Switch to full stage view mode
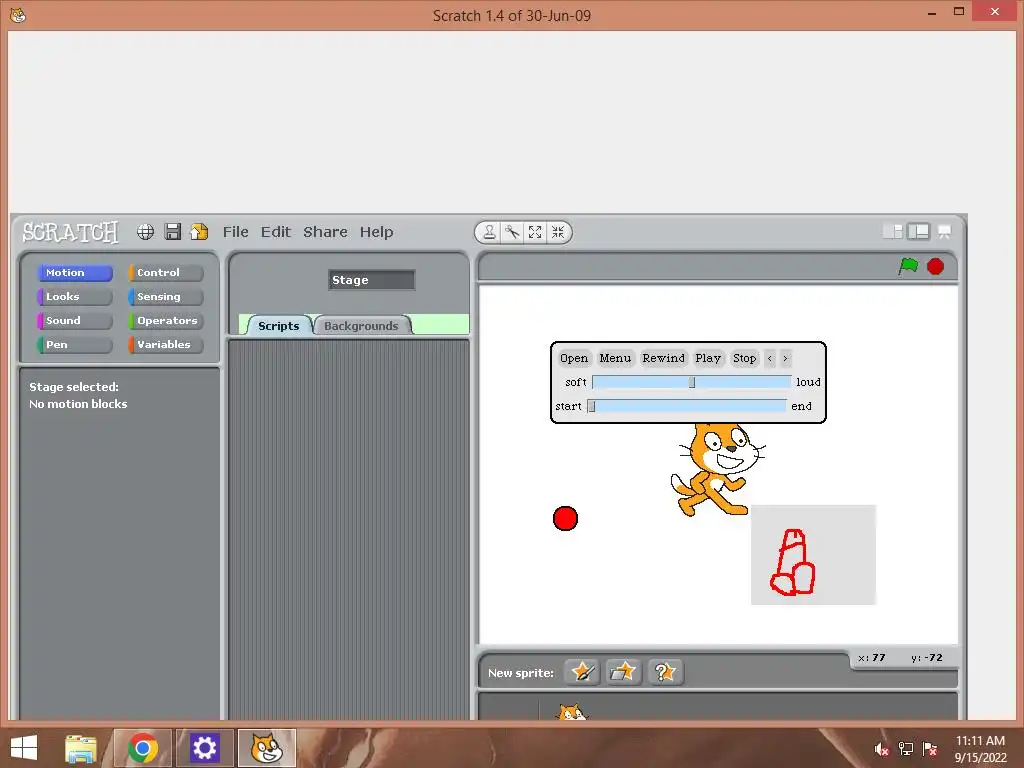Screen dimensions: 1024x768 coord(918,231)
